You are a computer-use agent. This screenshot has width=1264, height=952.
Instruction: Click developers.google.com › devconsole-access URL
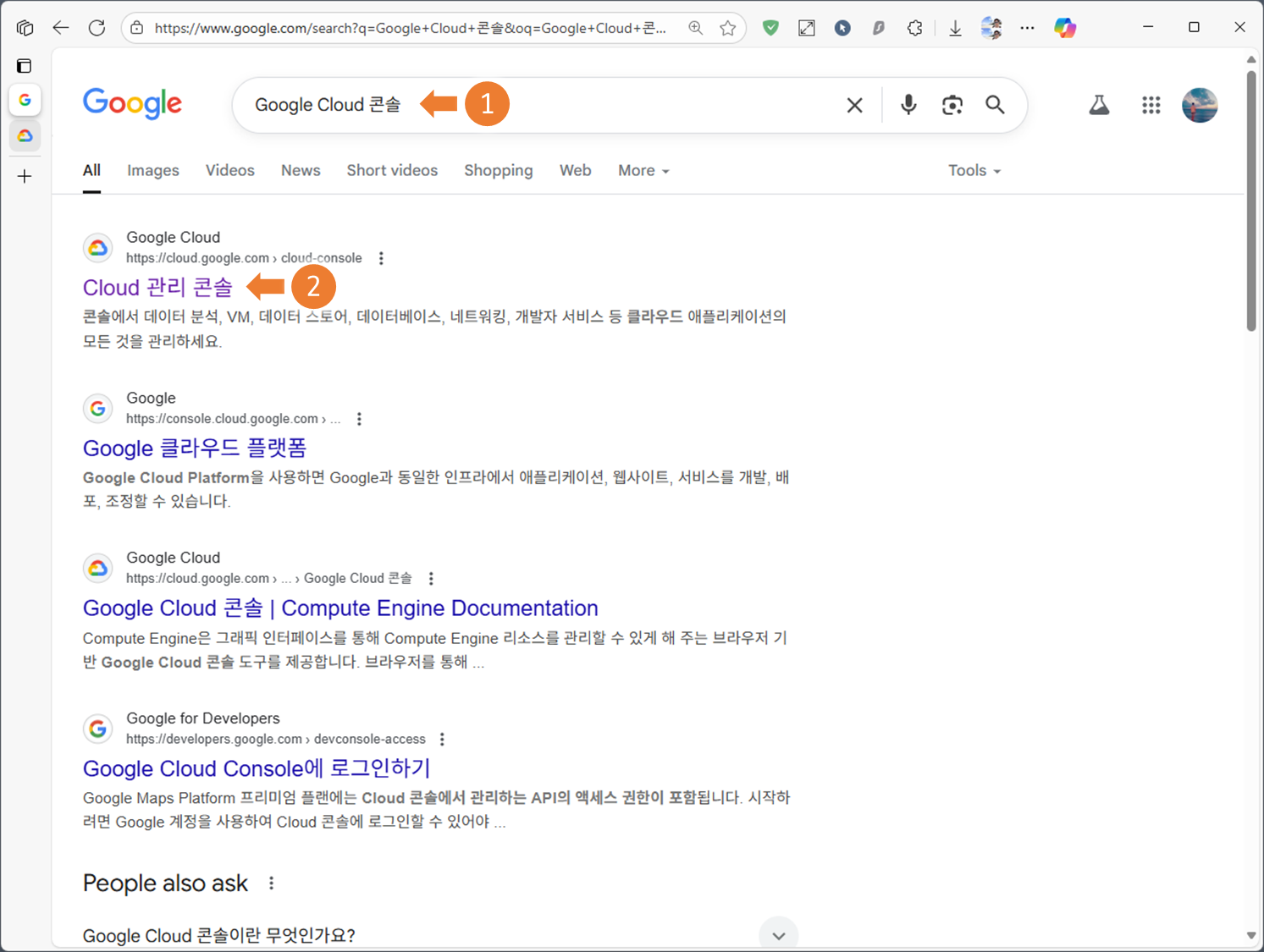(x=276, y=739)
